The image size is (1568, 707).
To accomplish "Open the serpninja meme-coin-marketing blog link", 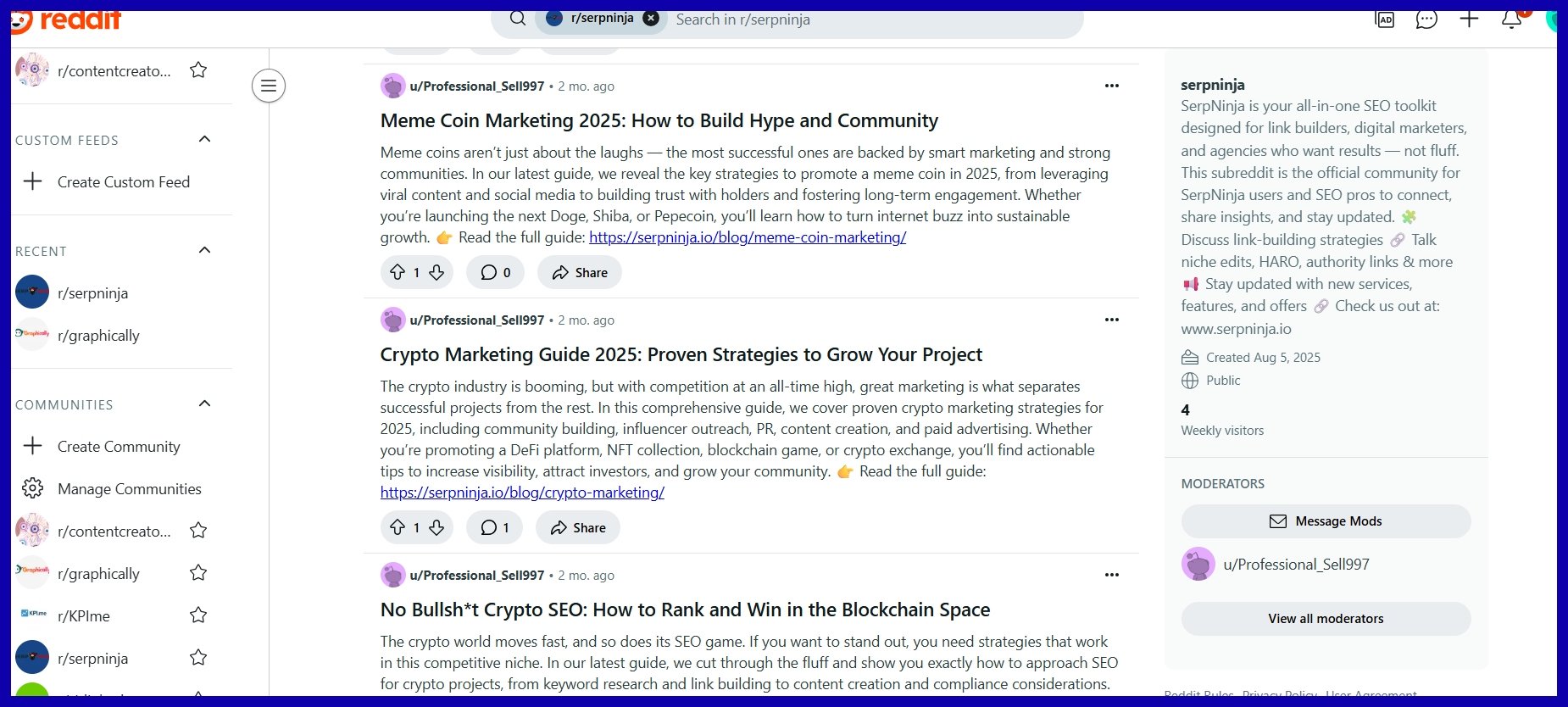I will 747,237.
